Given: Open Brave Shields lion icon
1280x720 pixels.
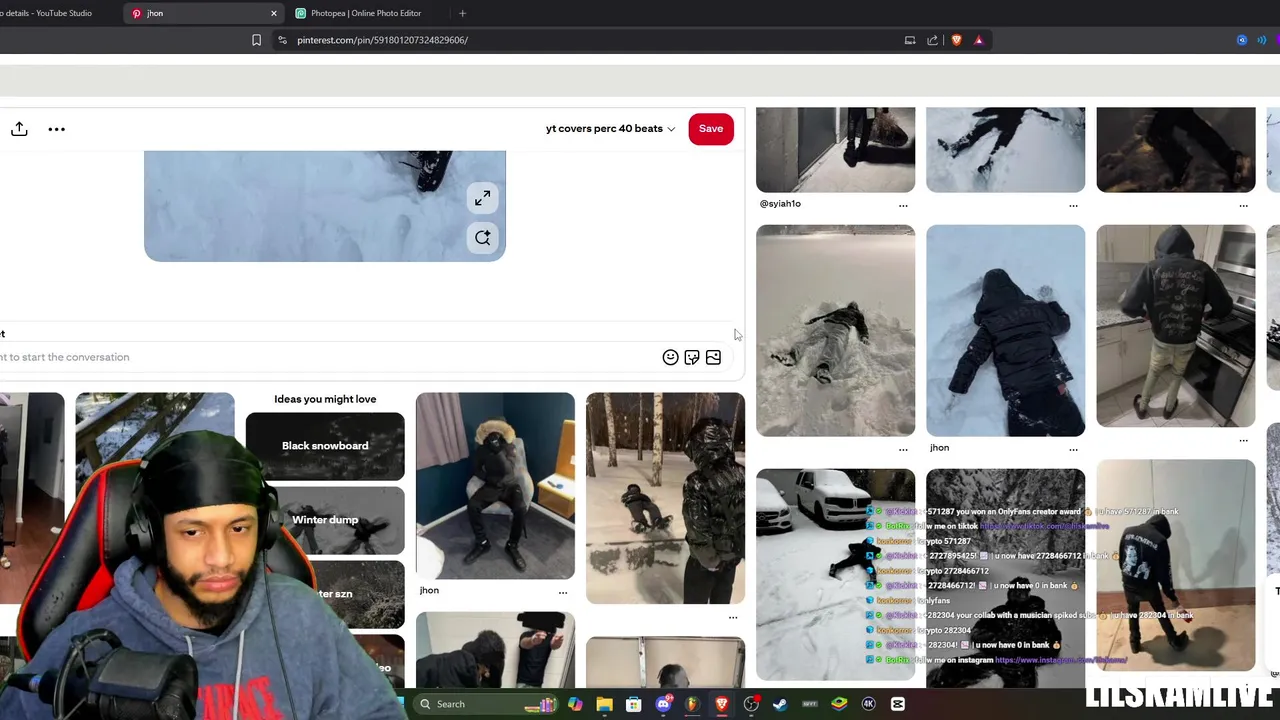Looking at the screenshot, I should [x=957, y=40].
